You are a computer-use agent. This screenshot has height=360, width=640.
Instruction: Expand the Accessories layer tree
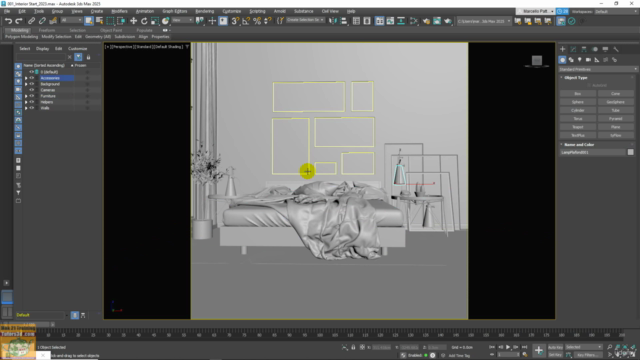point(26,78)
